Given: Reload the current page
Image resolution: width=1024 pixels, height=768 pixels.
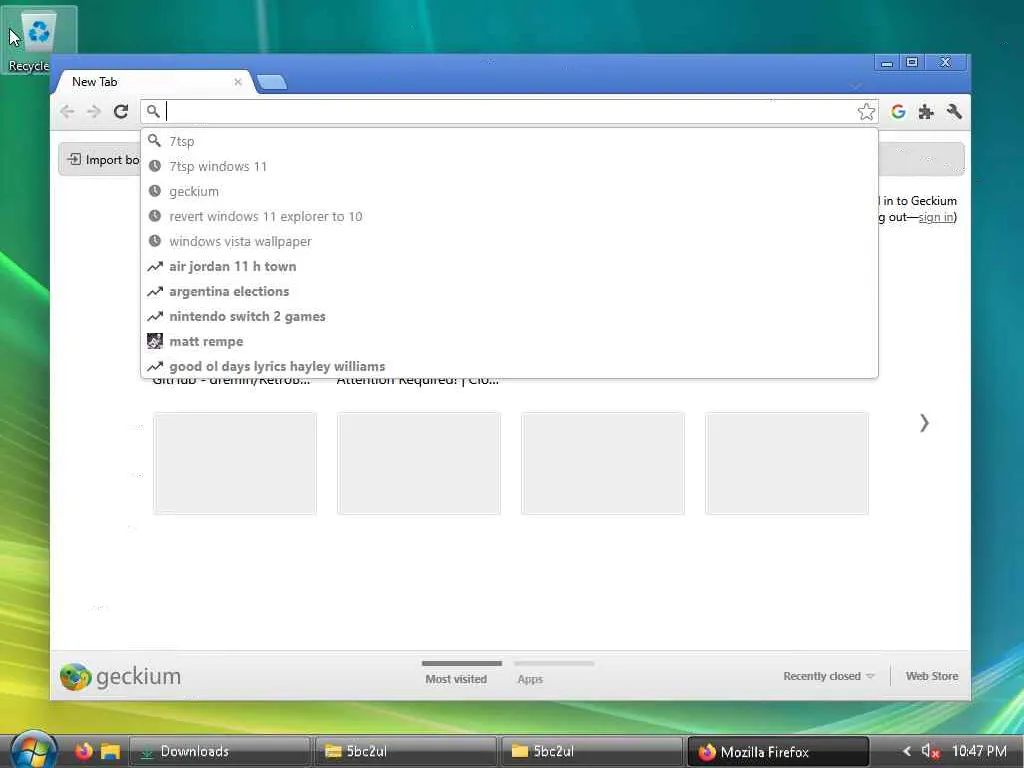Looking at the screenshot, I should [121, 112].
